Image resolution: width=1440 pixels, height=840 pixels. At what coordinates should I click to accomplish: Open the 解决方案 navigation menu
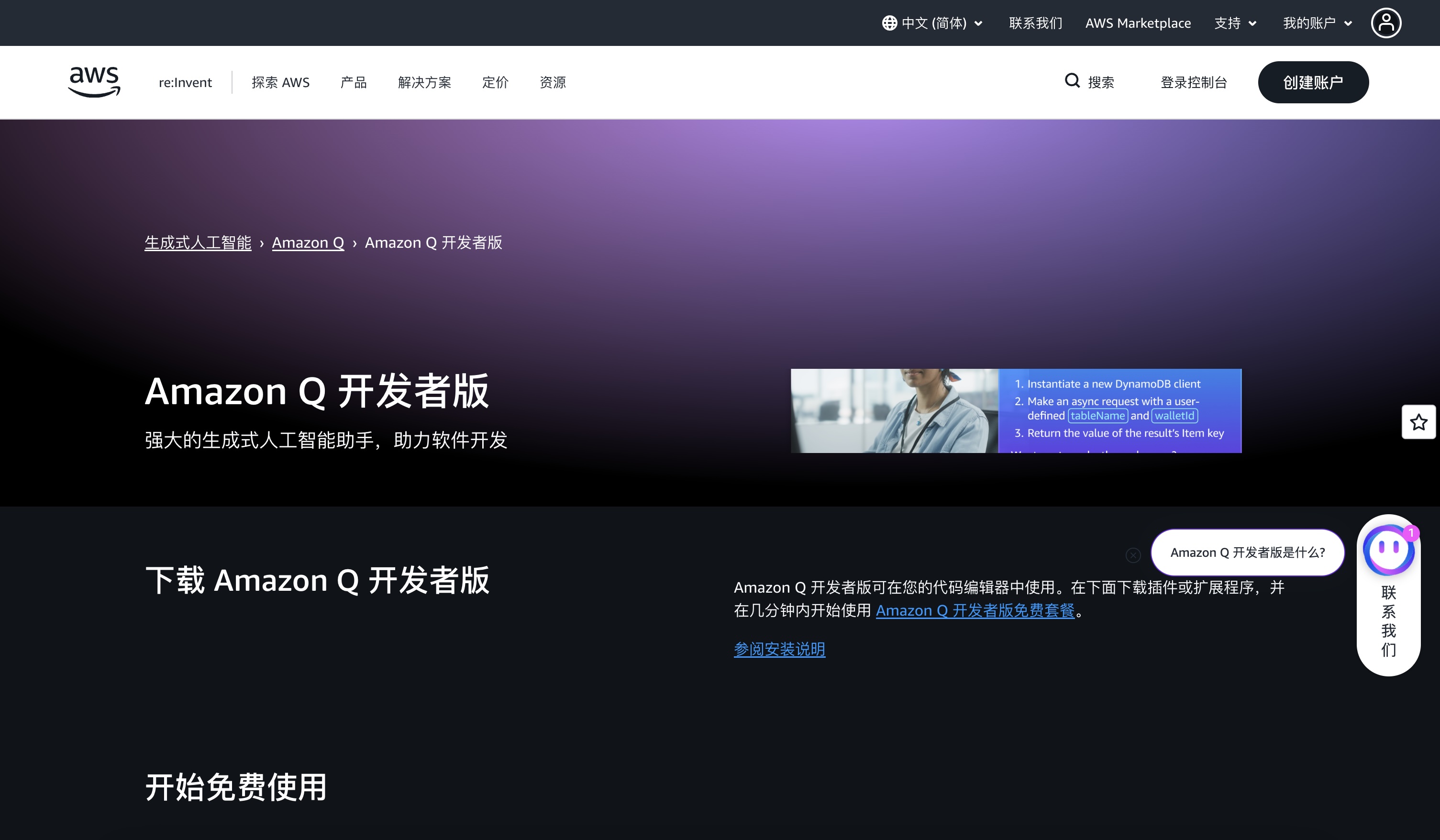pos(424,82)
